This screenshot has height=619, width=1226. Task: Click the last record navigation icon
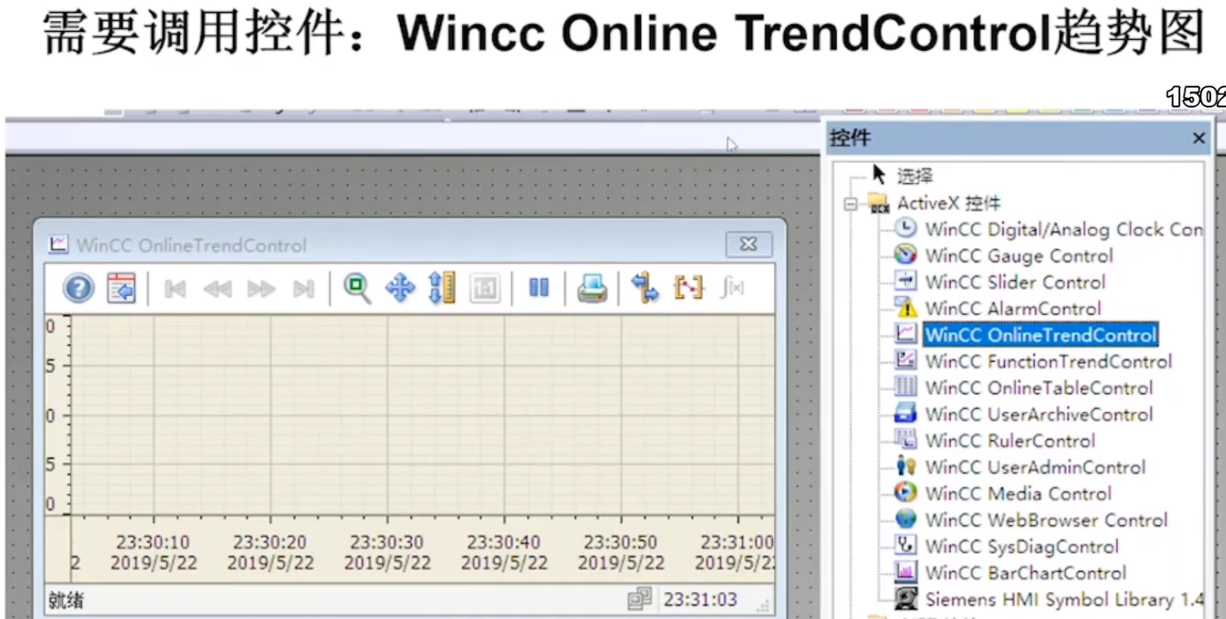tap(303, 288)
